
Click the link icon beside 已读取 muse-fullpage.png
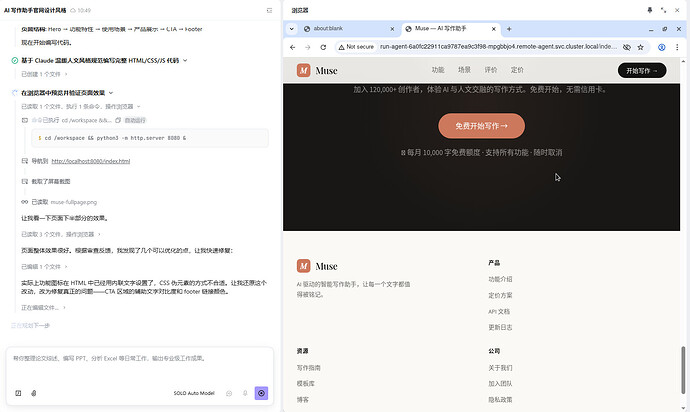(x=25, y=202)
